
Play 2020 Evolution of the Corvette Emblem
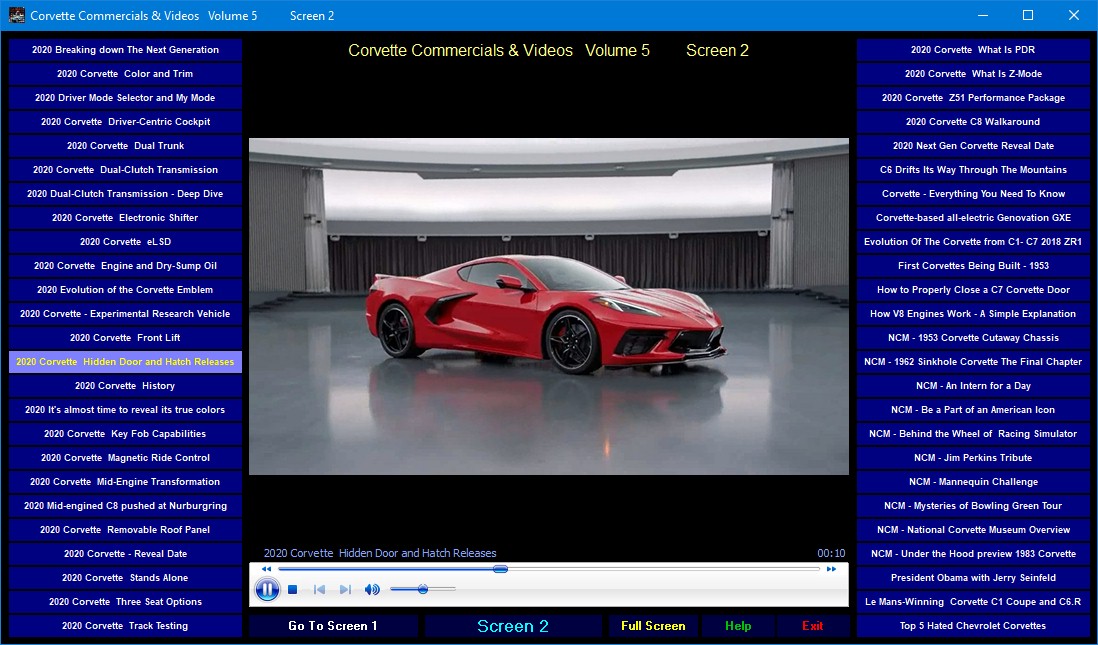125,290
